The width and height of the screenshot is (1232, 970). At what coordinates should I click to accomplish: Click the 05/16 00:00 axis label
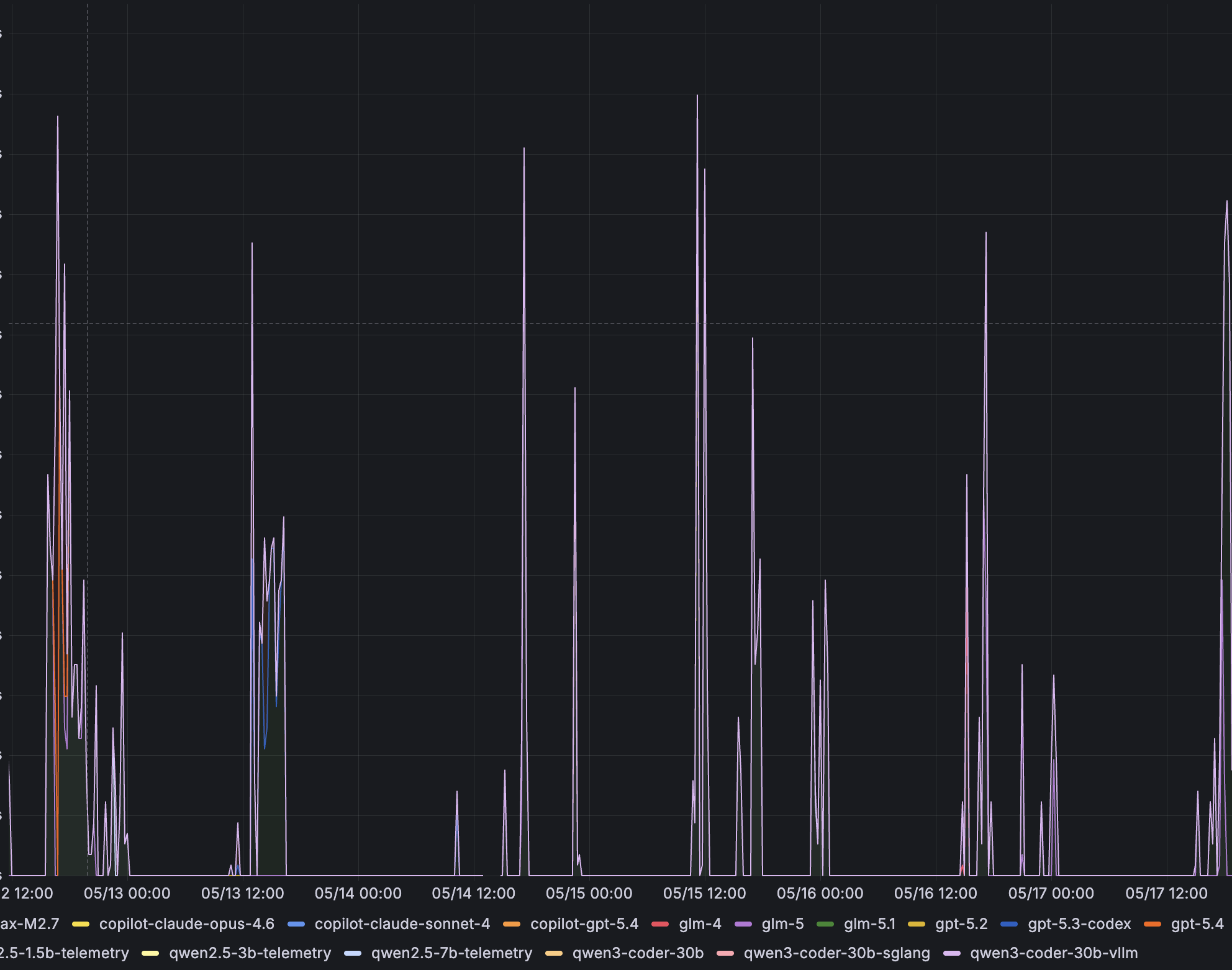click(x=820, y=894)
